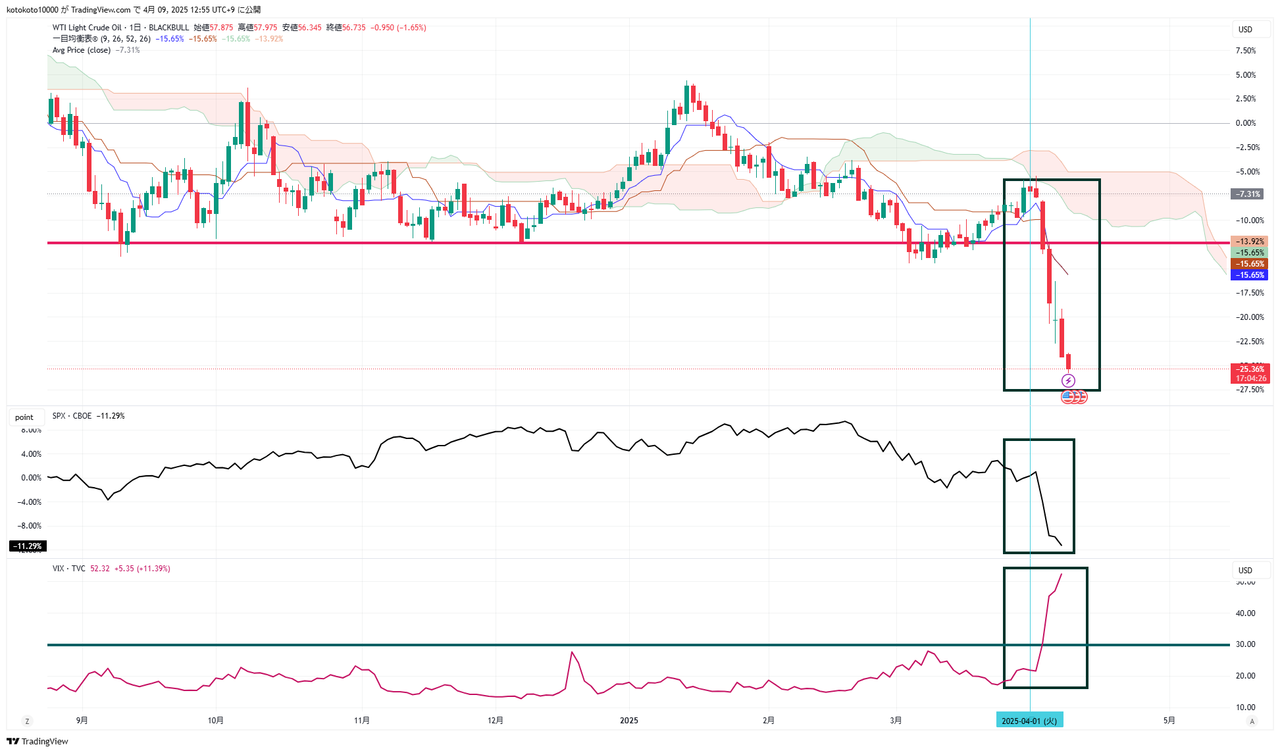Click the 2025-04-01 date marker on the time axis
This screenshot has height=753, width=1280.
pos(1032,718)
